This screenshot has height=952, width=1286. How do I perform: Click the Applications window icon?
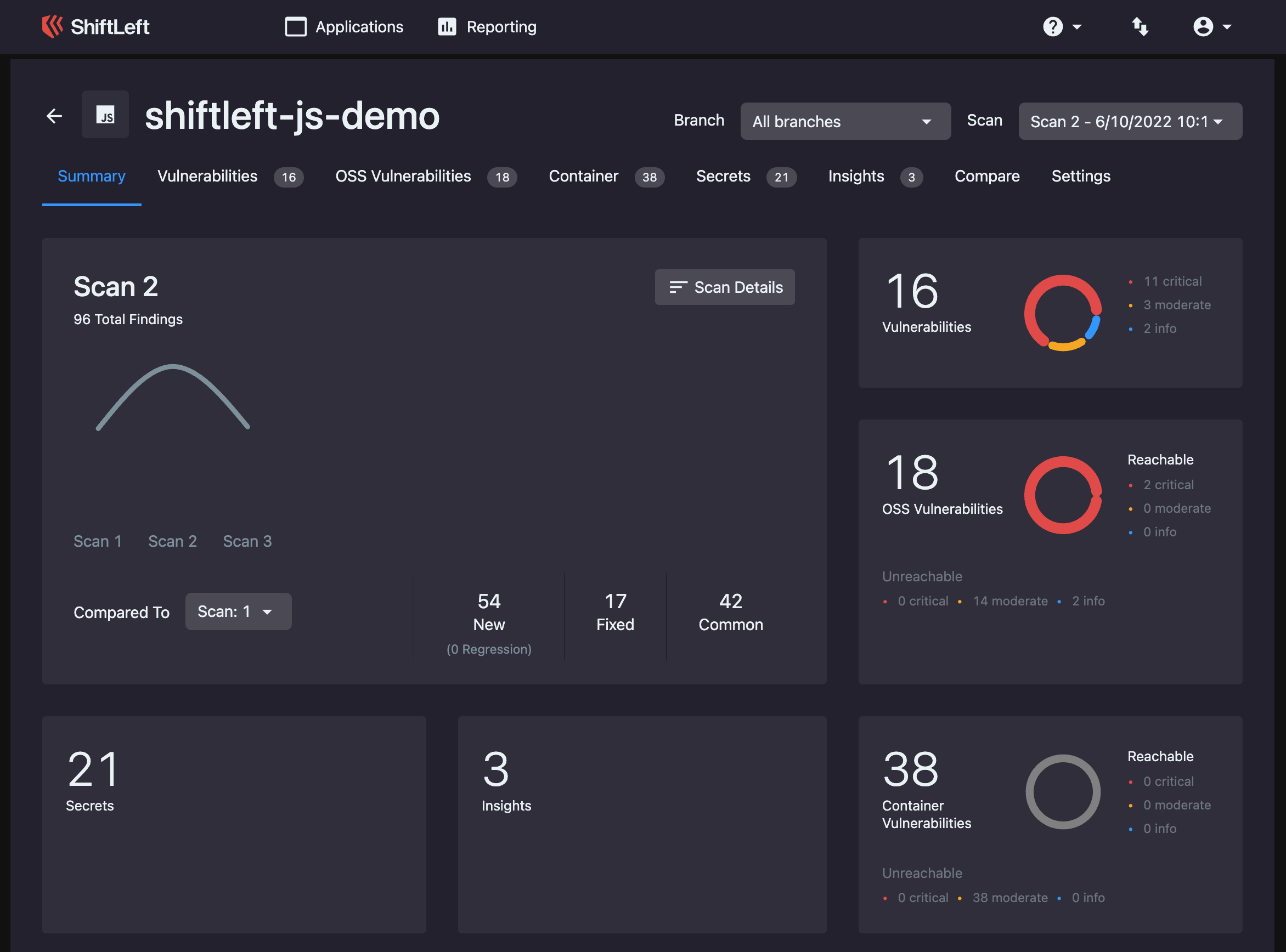[296, 26]
